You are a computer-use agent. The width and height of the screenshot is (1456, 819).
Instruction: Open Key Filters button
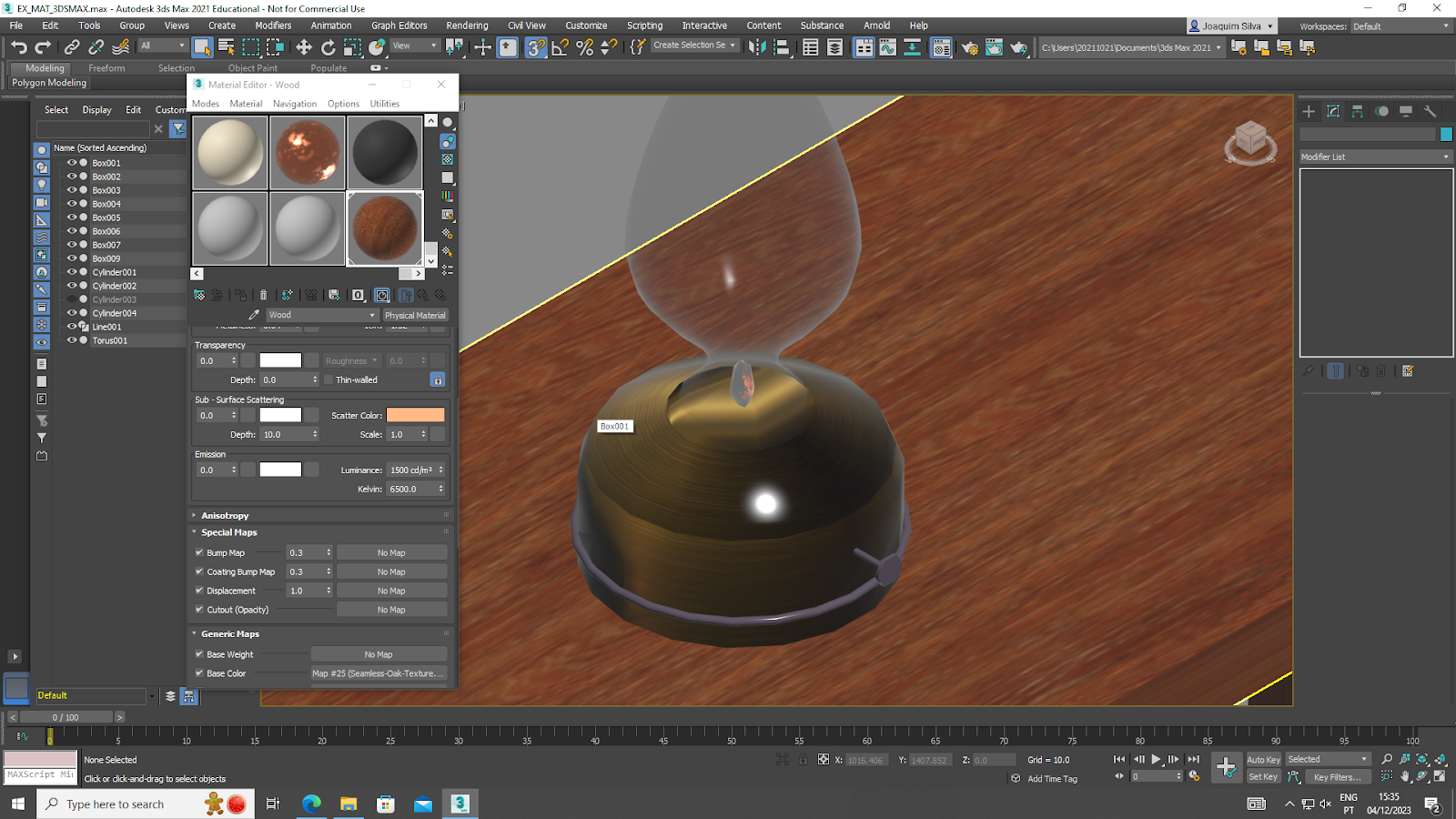point(1337,776)
